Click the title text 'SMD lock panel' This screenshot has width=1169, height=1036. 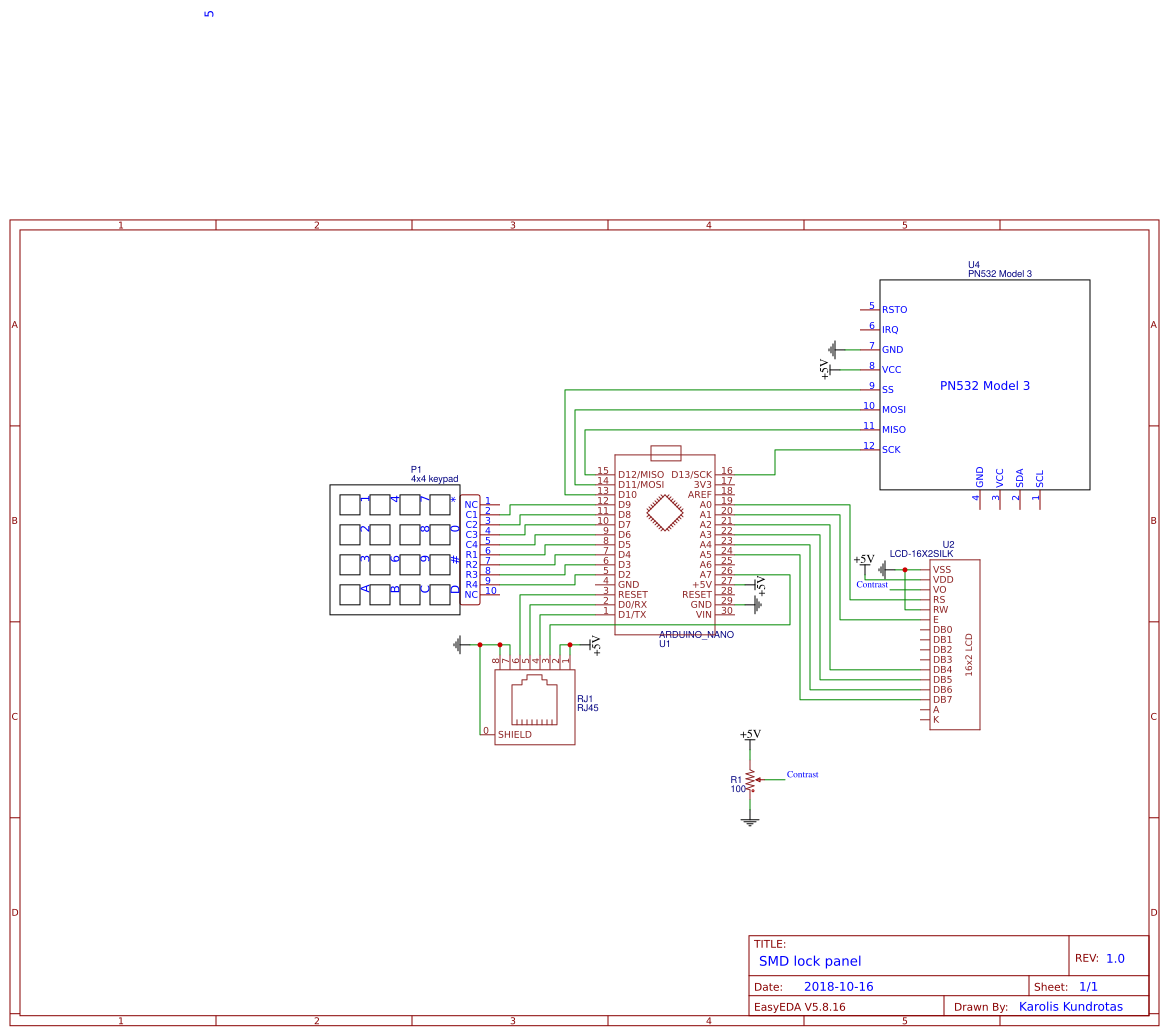click(809, 961)
